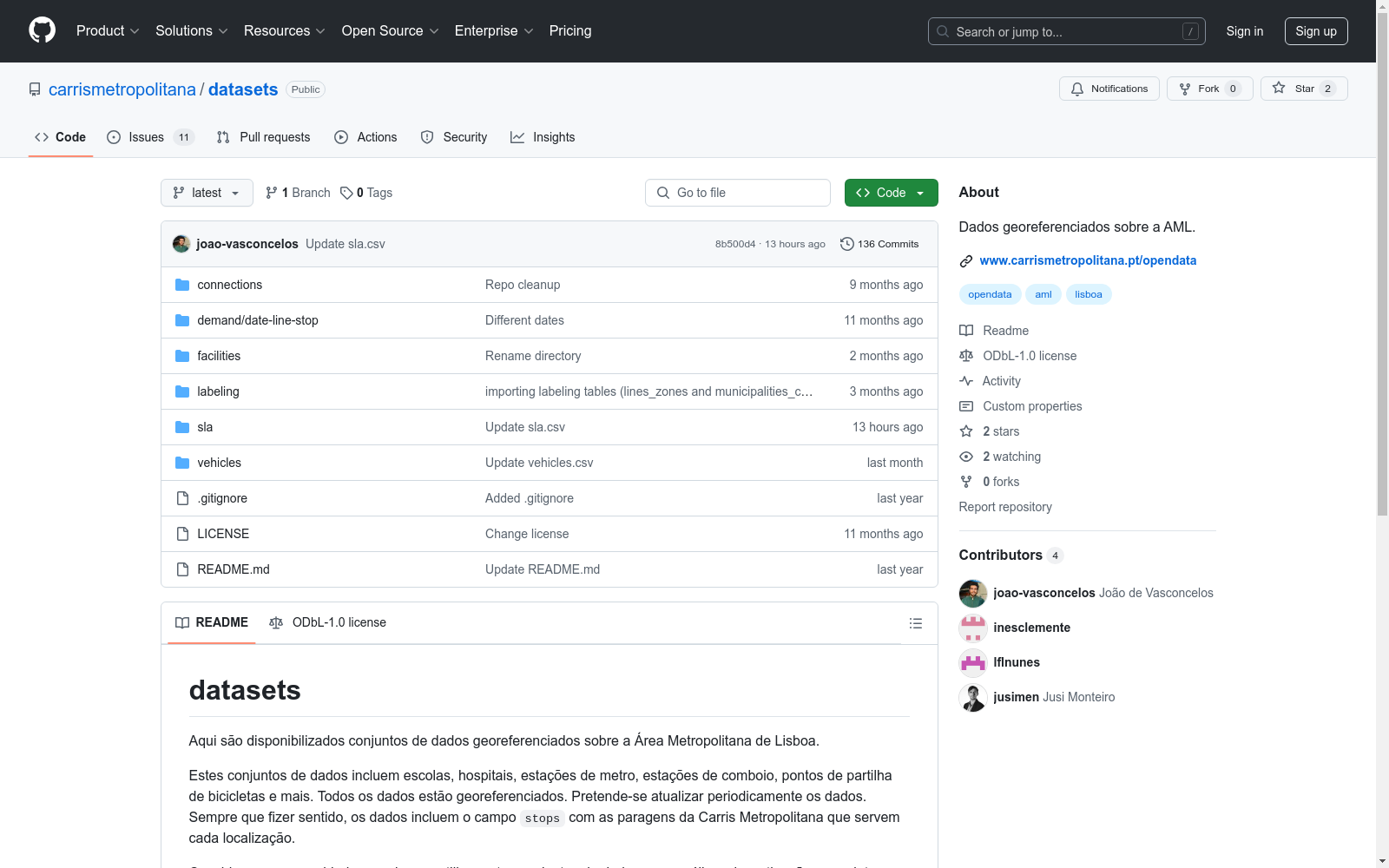Click the facilities folder icon
Viewport: 1389px width, 868px height.
[182, 356]
